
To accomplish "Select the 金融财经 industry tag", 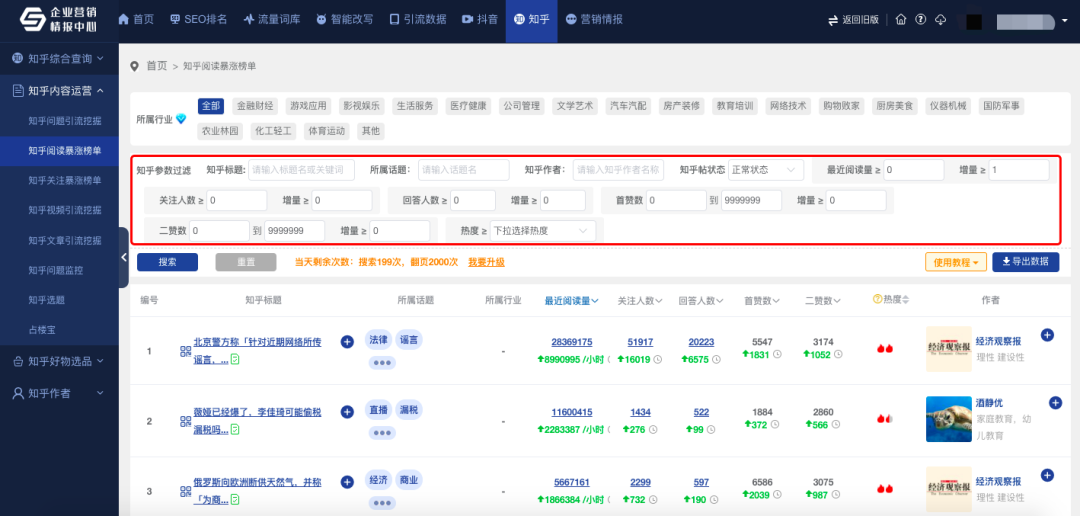I will coord(255,106).
